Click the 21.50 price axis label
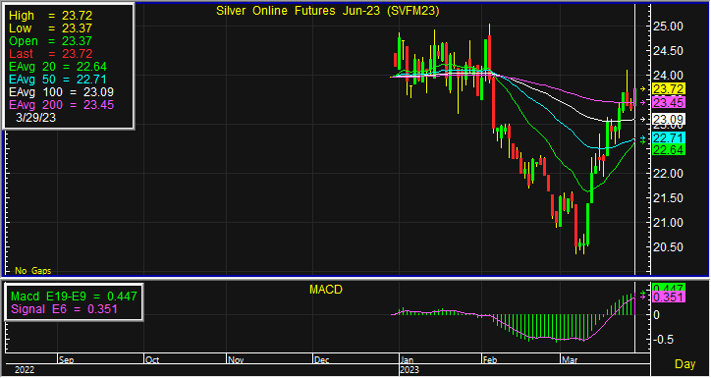Screen dimensions: 711x378 pyautogui.click(x=667, y=198)
